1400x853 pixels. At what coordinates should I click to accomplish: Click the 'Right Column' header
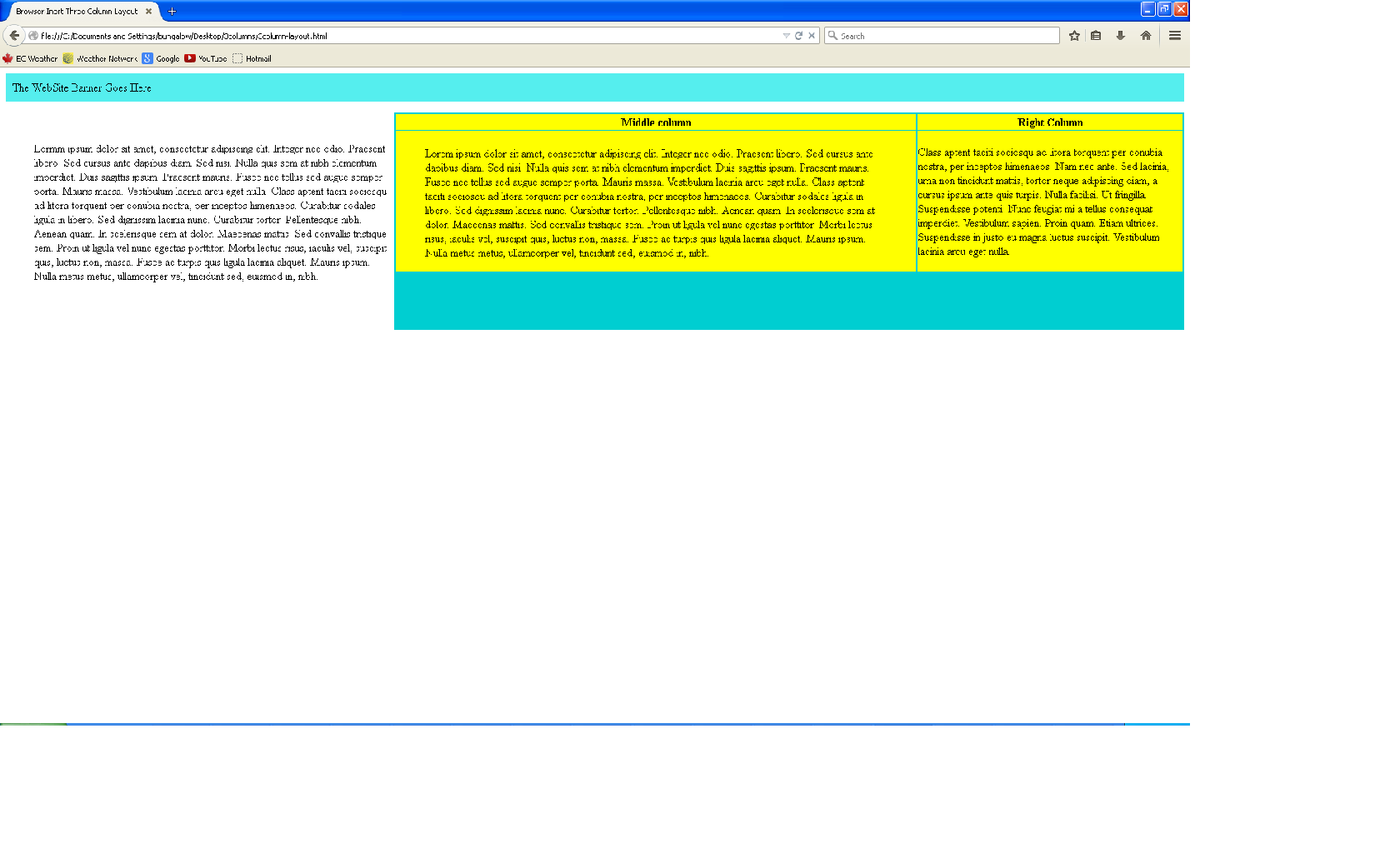pos(1050,122)
